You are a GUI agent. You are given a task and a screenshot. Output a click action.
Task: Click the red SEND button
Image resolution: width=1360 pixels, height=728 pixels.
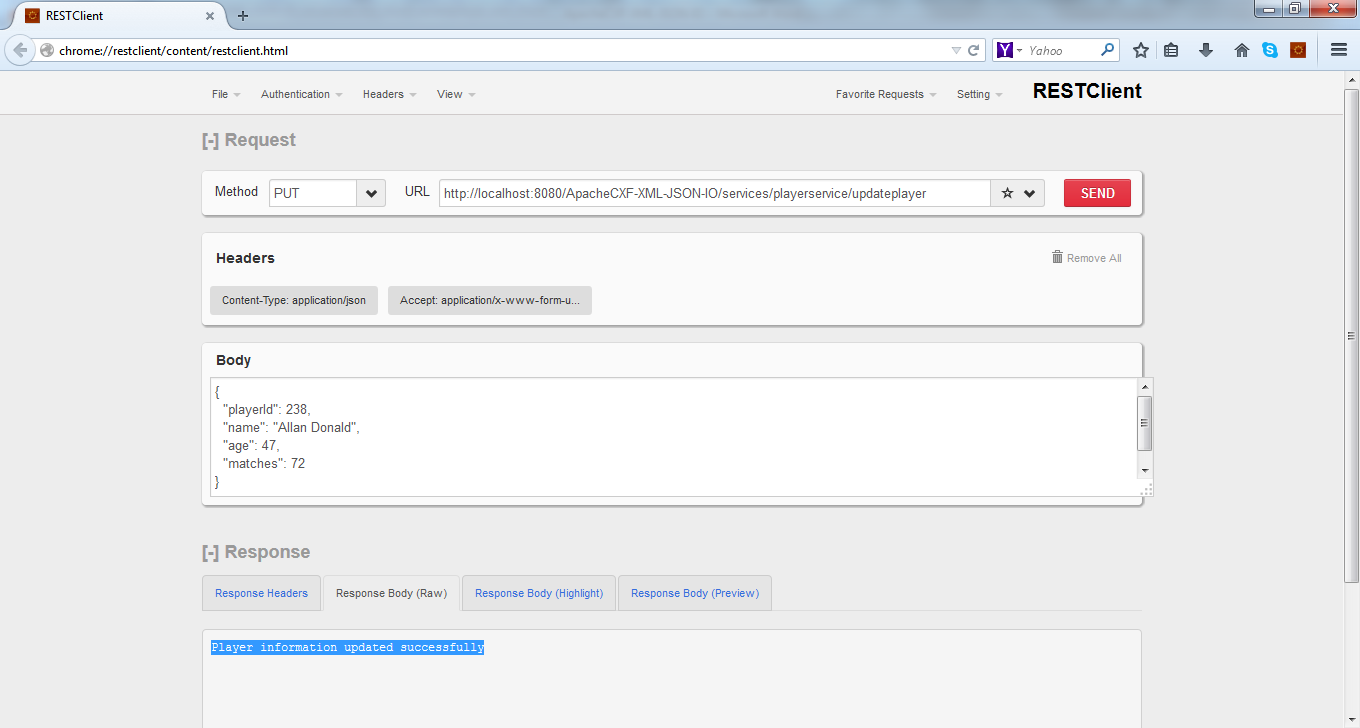coord(1097,193)
